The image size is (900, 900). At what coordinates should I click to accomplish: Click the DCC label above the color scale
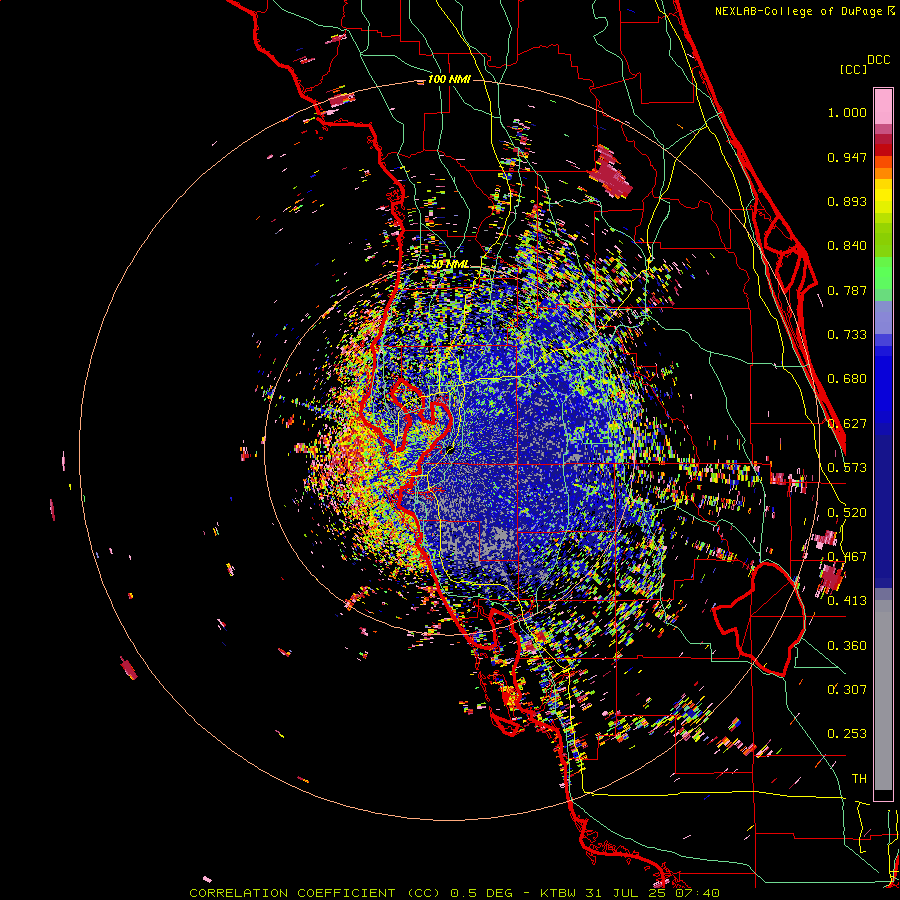click(878, 59)
